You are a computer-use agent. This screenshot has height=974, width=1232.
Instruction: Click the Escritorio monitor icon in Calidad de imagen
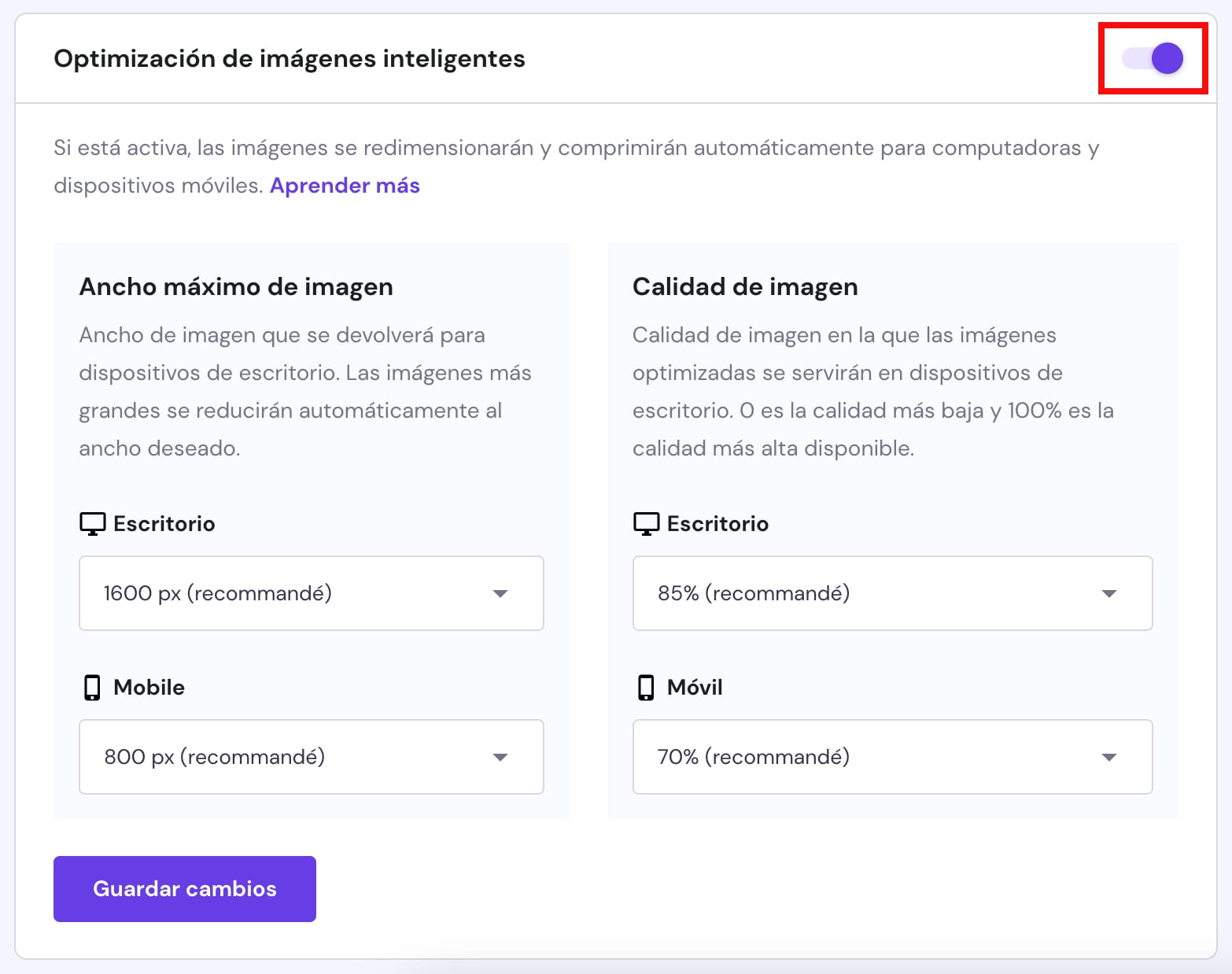645,523
